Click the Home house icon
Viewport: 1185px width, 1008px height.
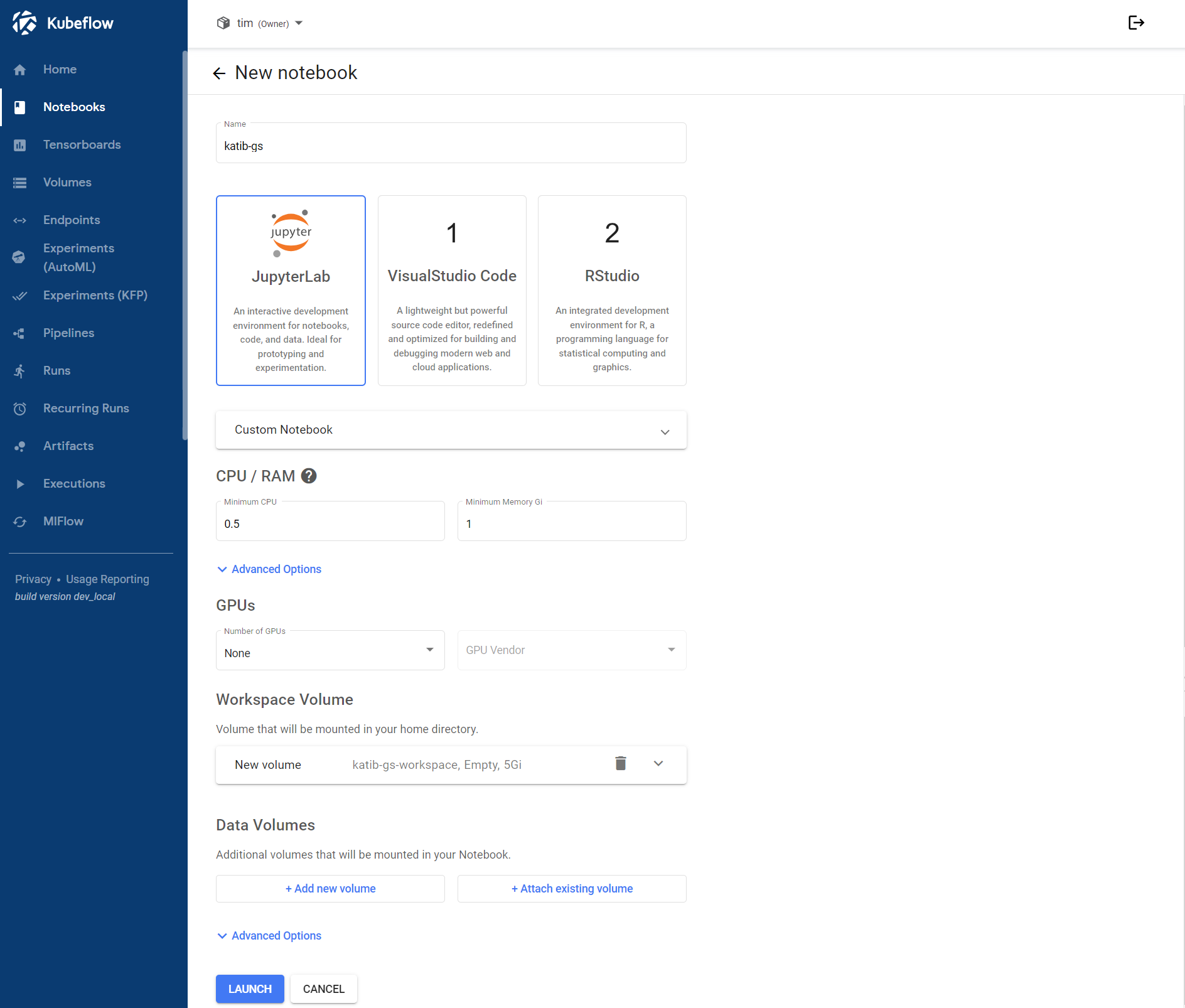(x=20, y=70)
